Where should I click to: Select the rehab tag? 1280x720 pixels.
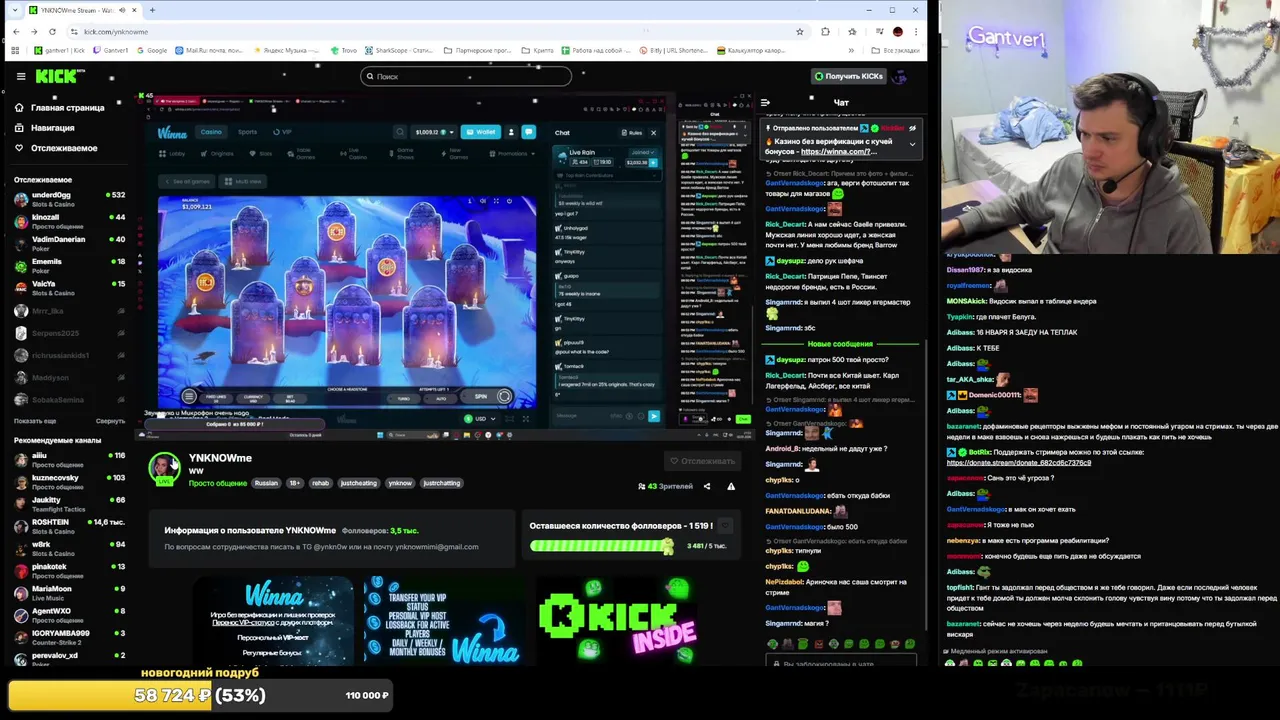(x=320, y=483)
